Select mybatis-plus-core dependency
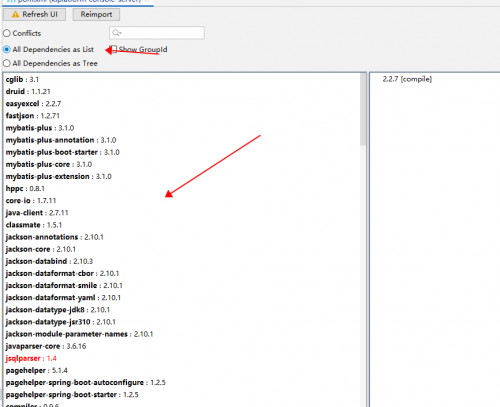Screen dimensions: 500x407 click(x=49, y=164)
